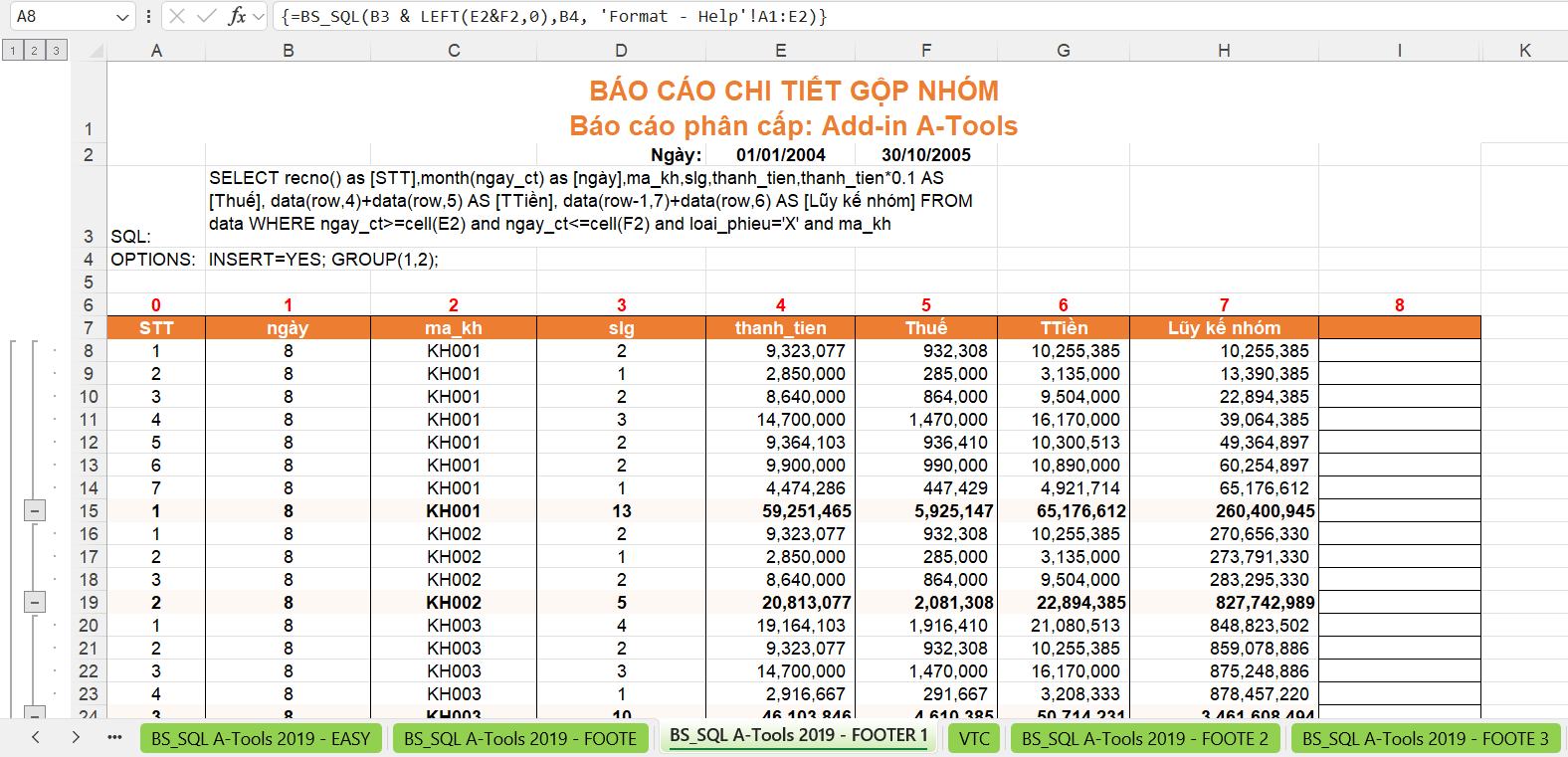Click the Cancel (X) formula entry icon
Viewport: 1568px width, 757px height.
point(177,16)
